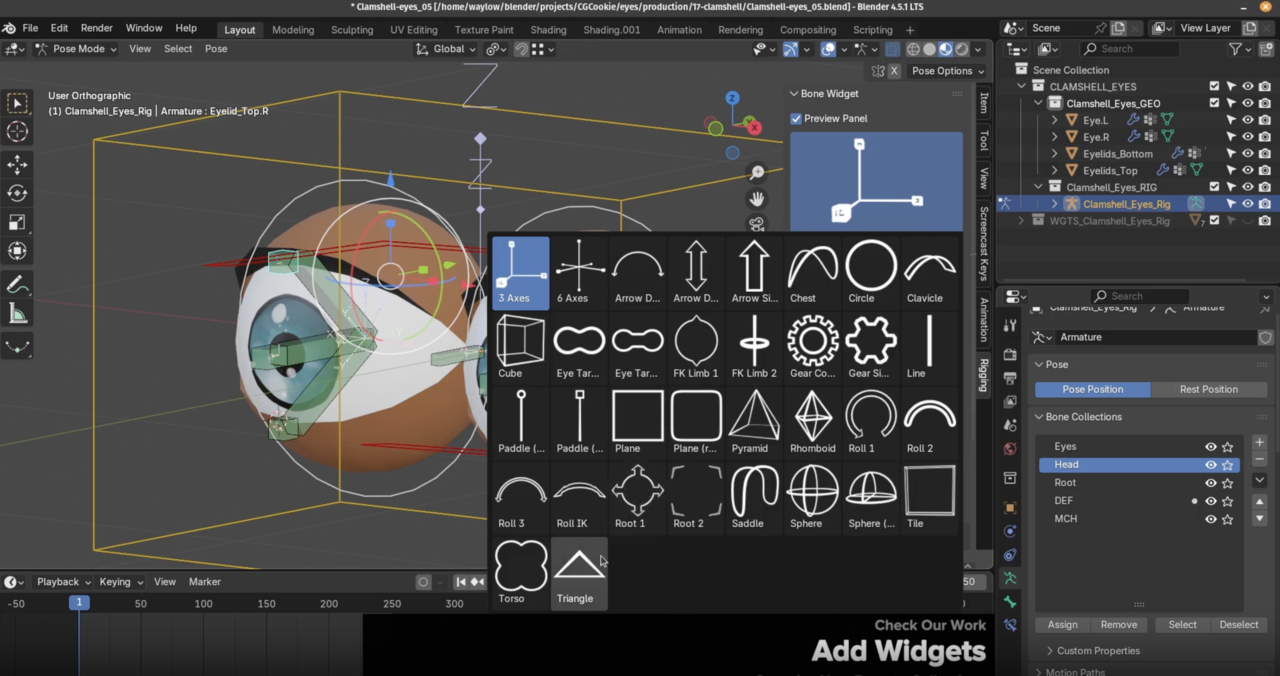Toggle visibility of the Root bone collection
The height and width of the screenshot is (676, 1280).
[1210, 482]
